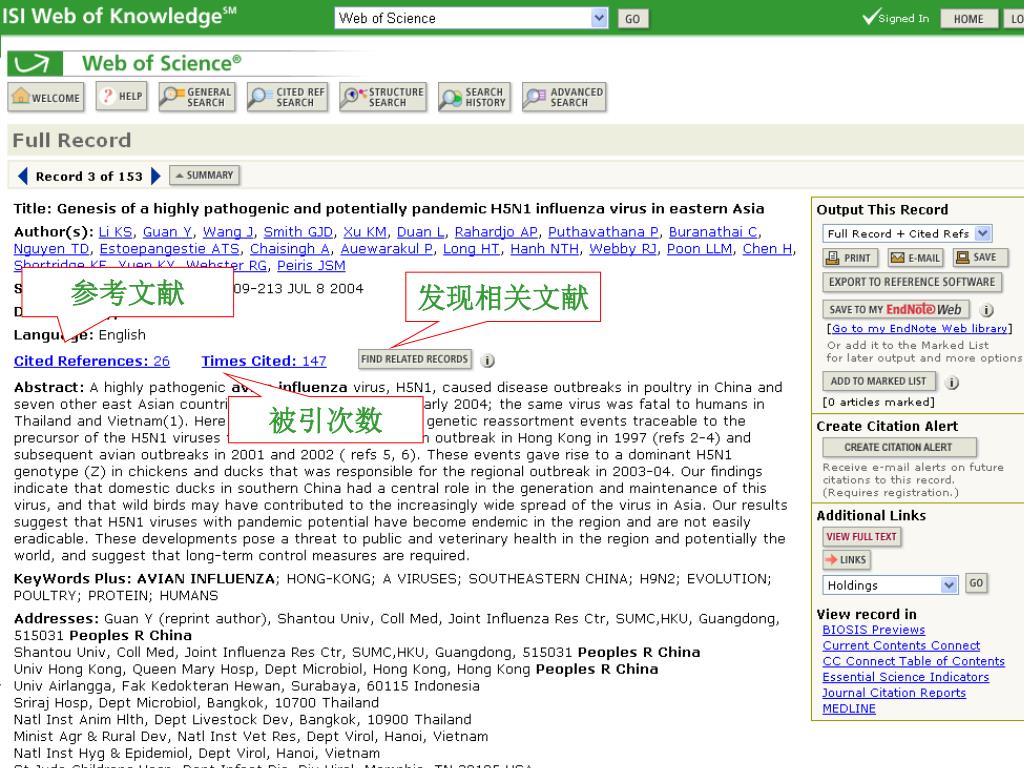Open author Hanh NTH
The height and width of the screenshot is (768, 1024).
545,249
